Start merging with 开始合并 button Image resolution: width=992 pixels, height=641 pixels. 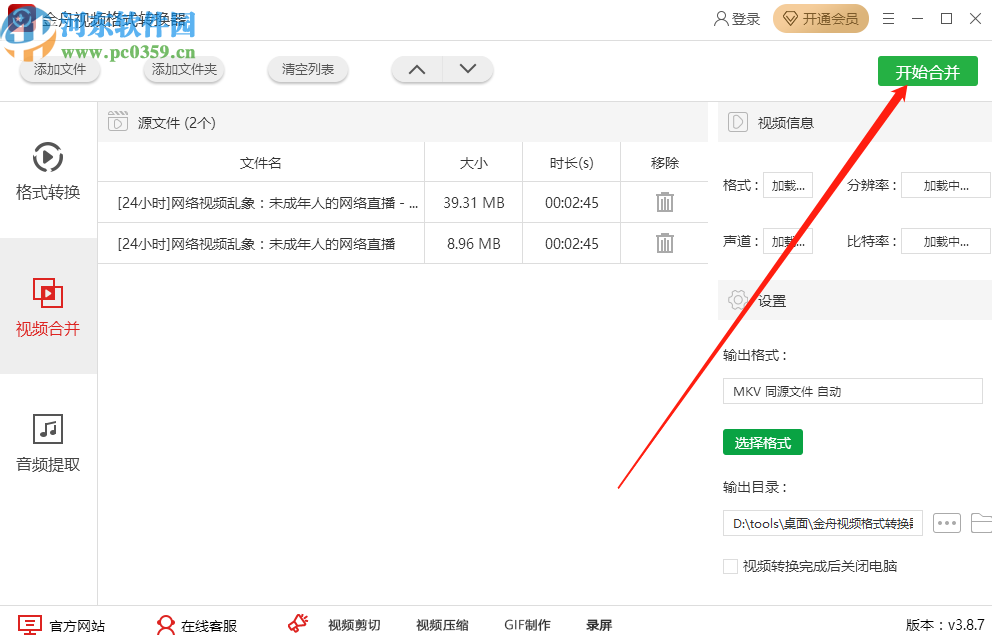pyautogui.click(x=927, y=72)
